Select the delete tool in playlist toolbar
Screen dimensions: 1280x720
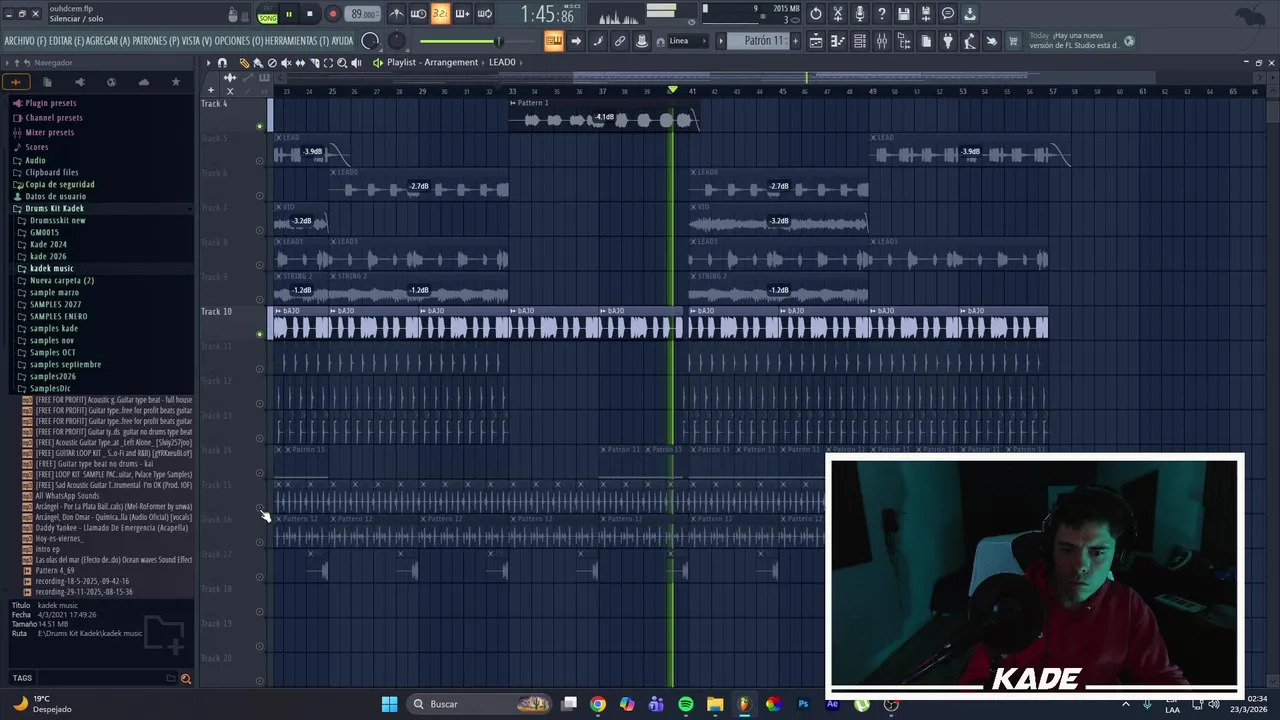(x=272, y=62)
